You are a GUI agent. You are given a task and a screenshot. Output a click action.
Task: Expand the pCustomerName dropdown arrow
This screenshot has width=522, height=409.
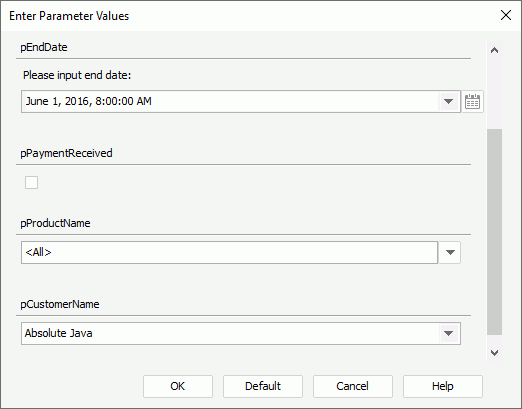(x=448, y=333)
